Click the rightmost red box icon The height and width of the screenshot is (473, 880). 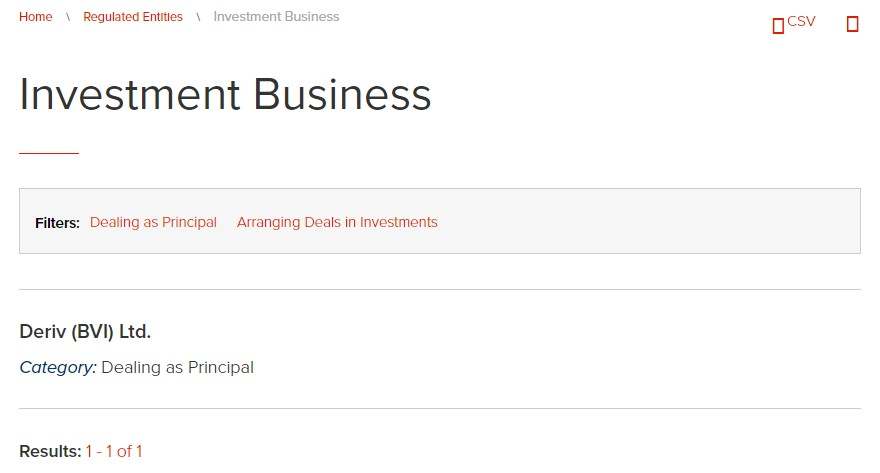[852, 25]
